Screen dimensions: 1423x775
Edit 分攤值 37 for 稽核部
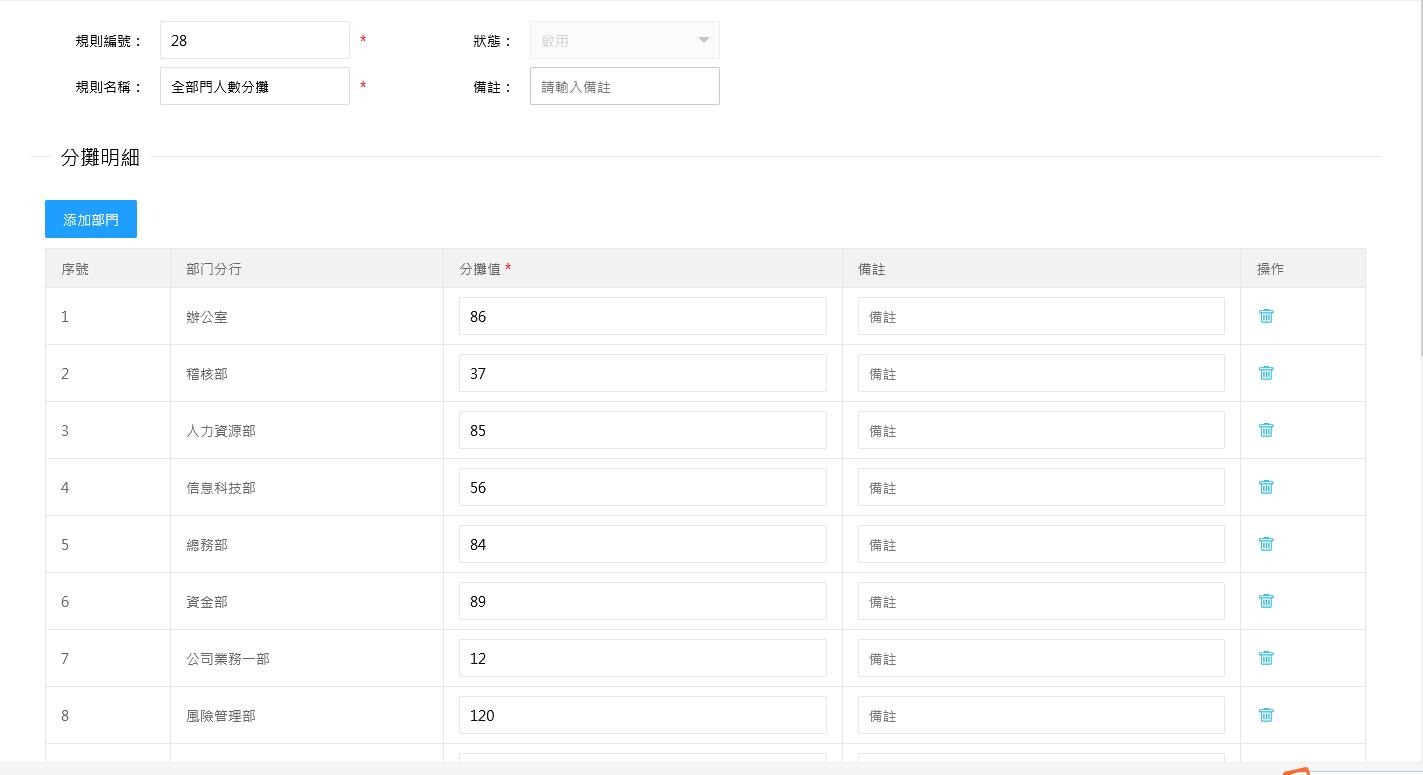point(643,373)
